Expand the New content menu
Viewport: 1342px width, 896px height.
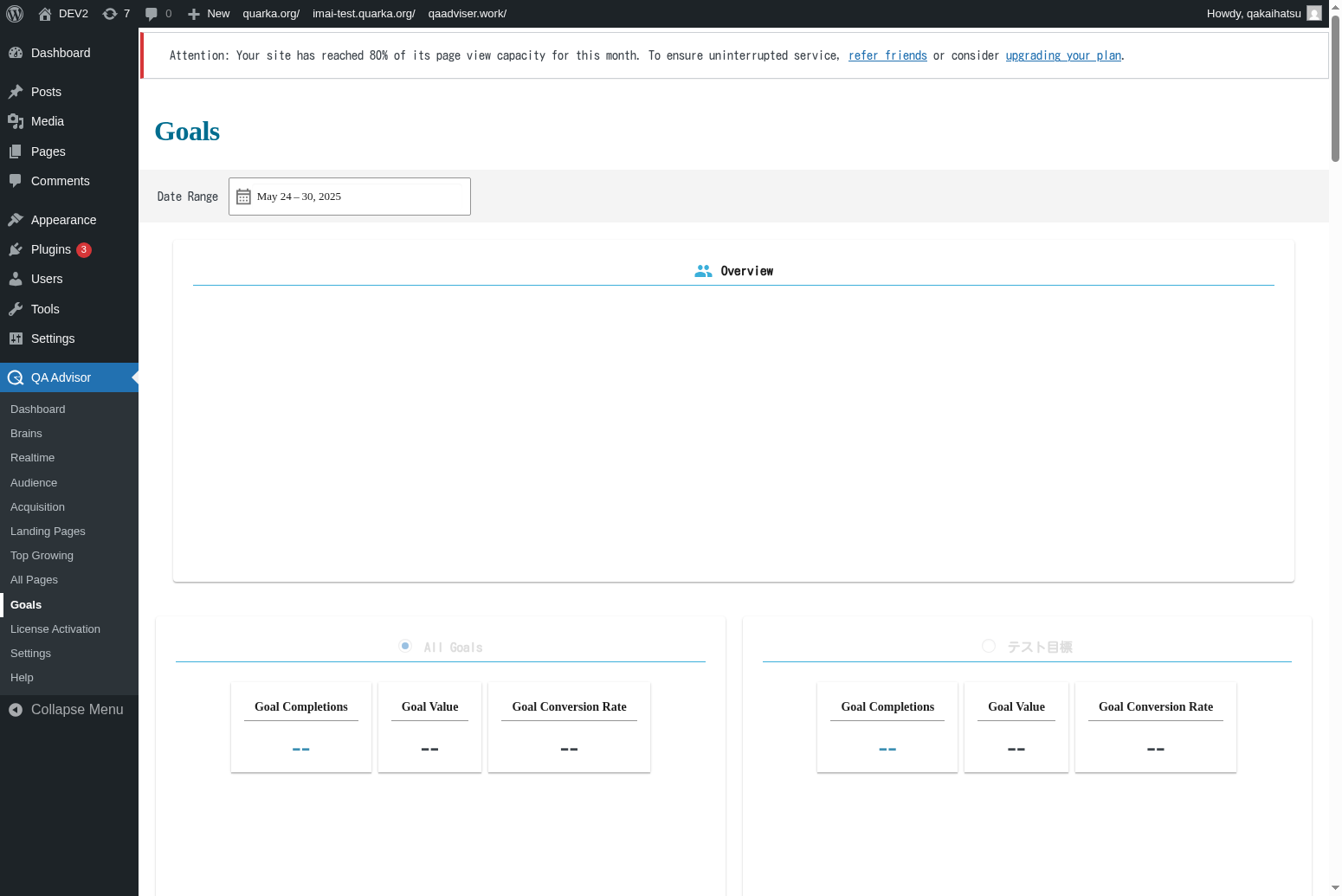click(x=209, y=14)
